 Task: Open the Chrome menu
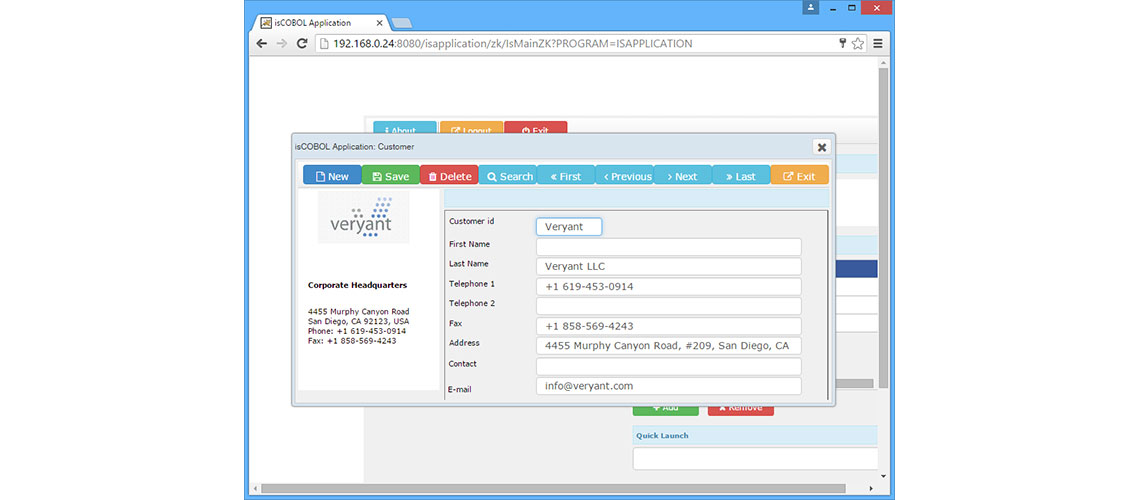[878, 44]
